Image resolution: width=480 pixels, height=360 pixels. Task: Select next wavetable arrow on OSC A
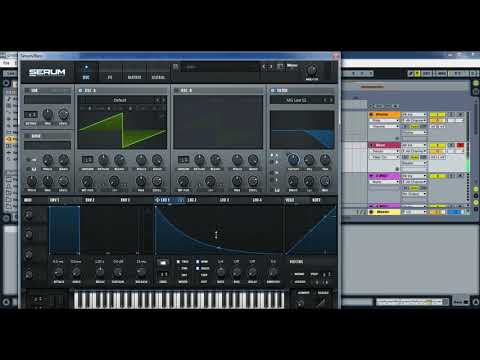164,100
